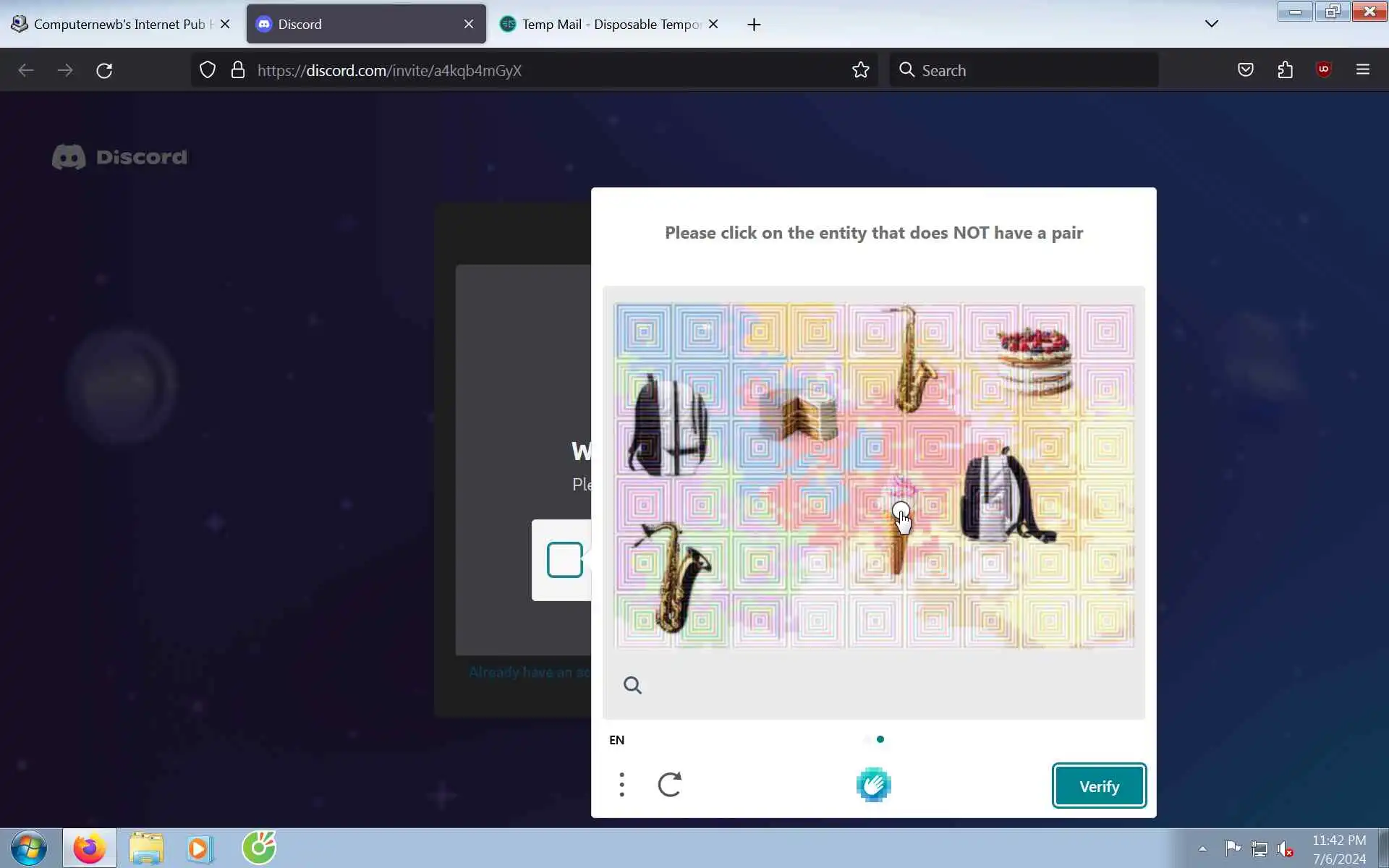Viewport: 1389px width, 868px height.
Task: Open Firefox hamburger application menu
Action: pos(1362,70)
